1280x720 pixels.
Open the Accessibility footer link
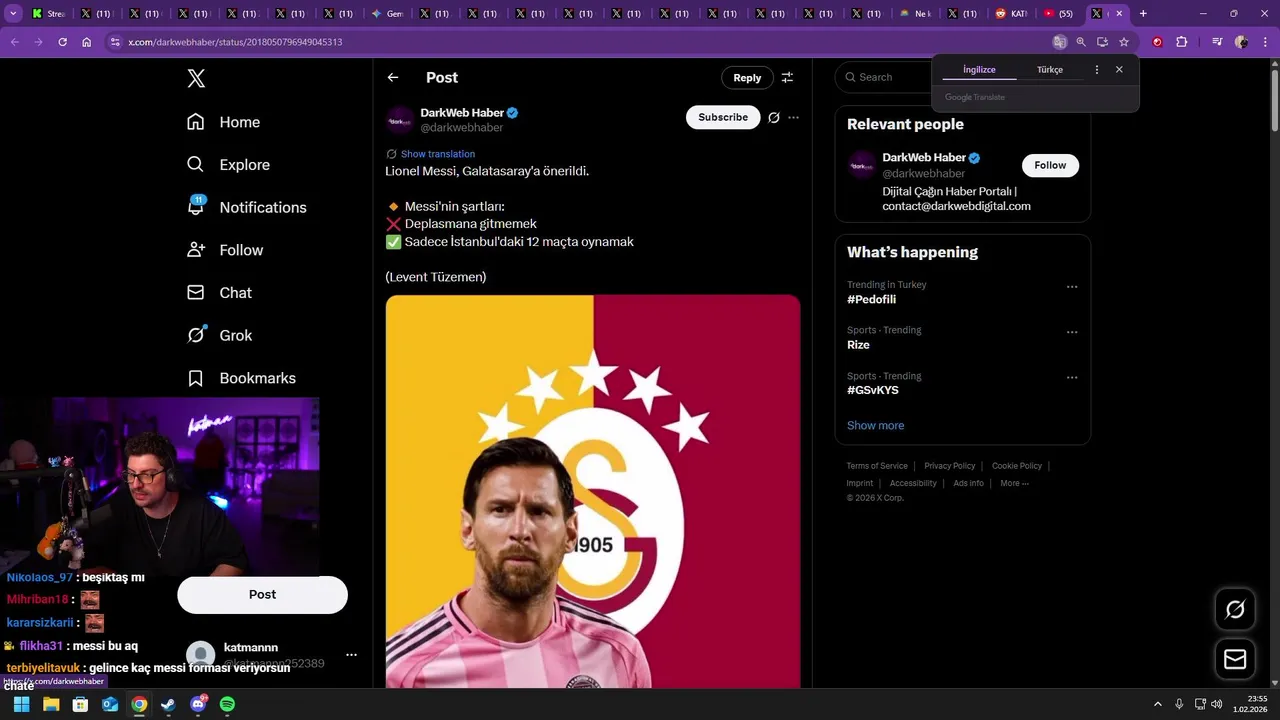(x=913, y=483)
